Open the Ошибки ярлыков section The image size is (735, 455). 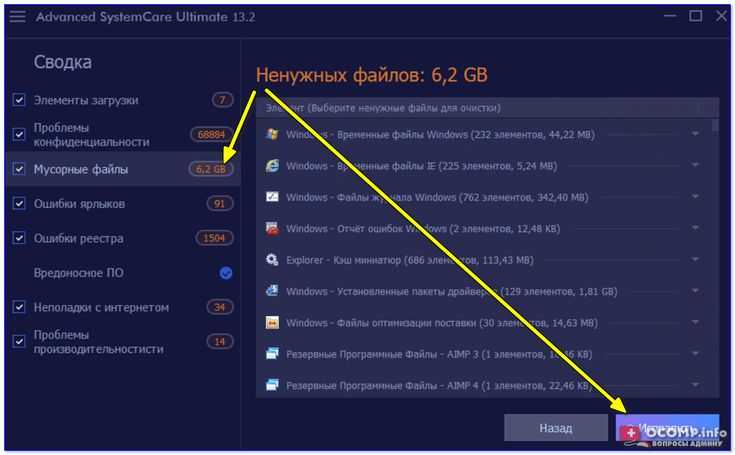tap(79, 204)
